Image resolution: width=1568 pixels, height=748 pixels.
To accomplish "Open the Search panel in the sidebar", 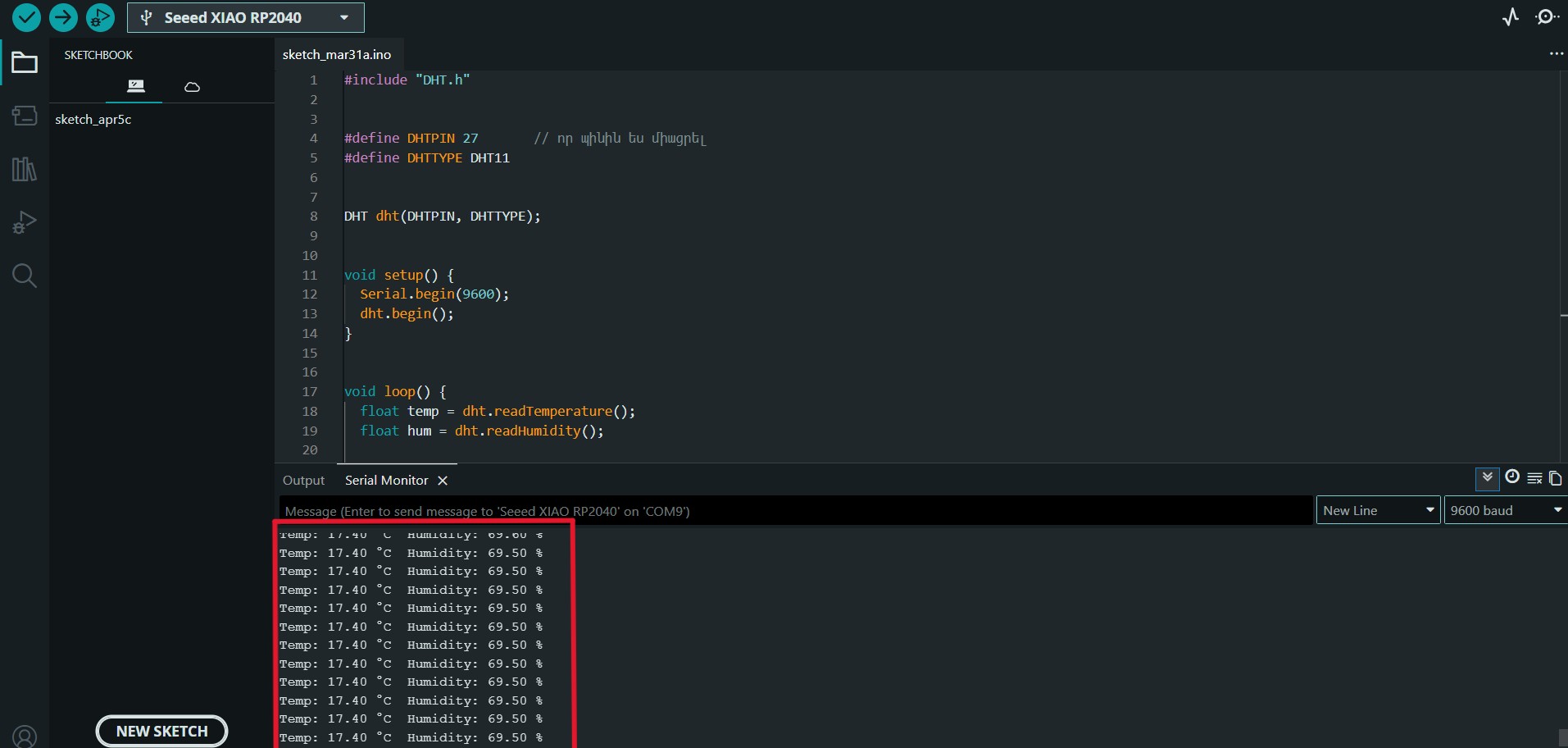I will [25, 276].
